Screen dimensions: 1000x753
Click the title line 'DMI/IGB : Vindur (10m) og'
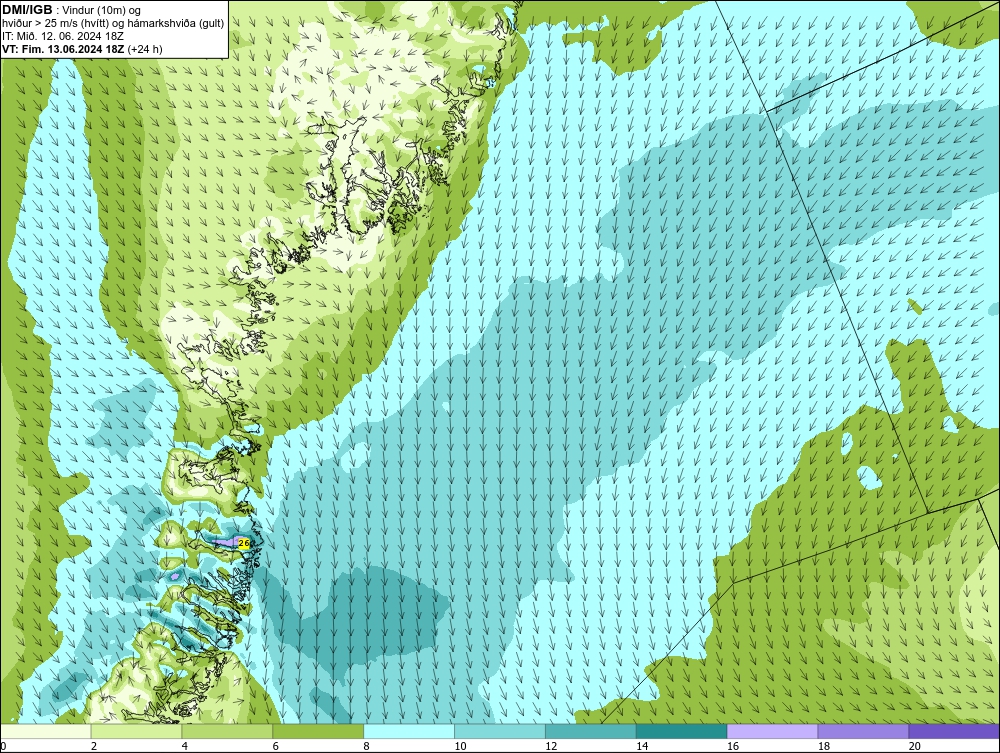point(72,10)
